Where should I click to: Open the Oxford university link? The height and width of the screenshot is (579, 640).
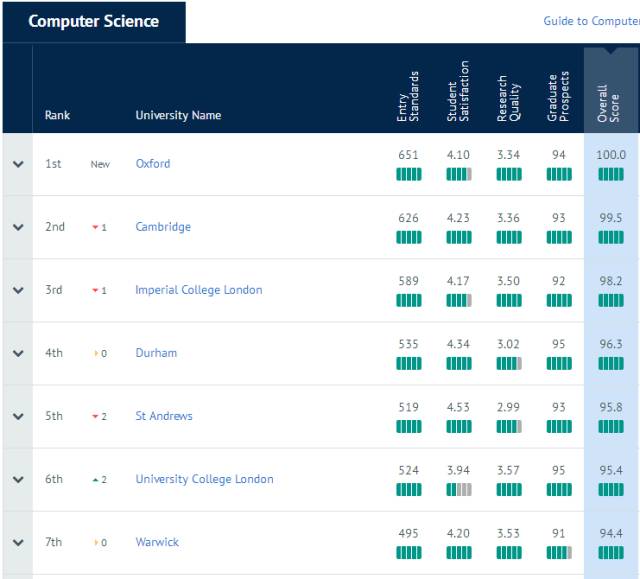153,164
